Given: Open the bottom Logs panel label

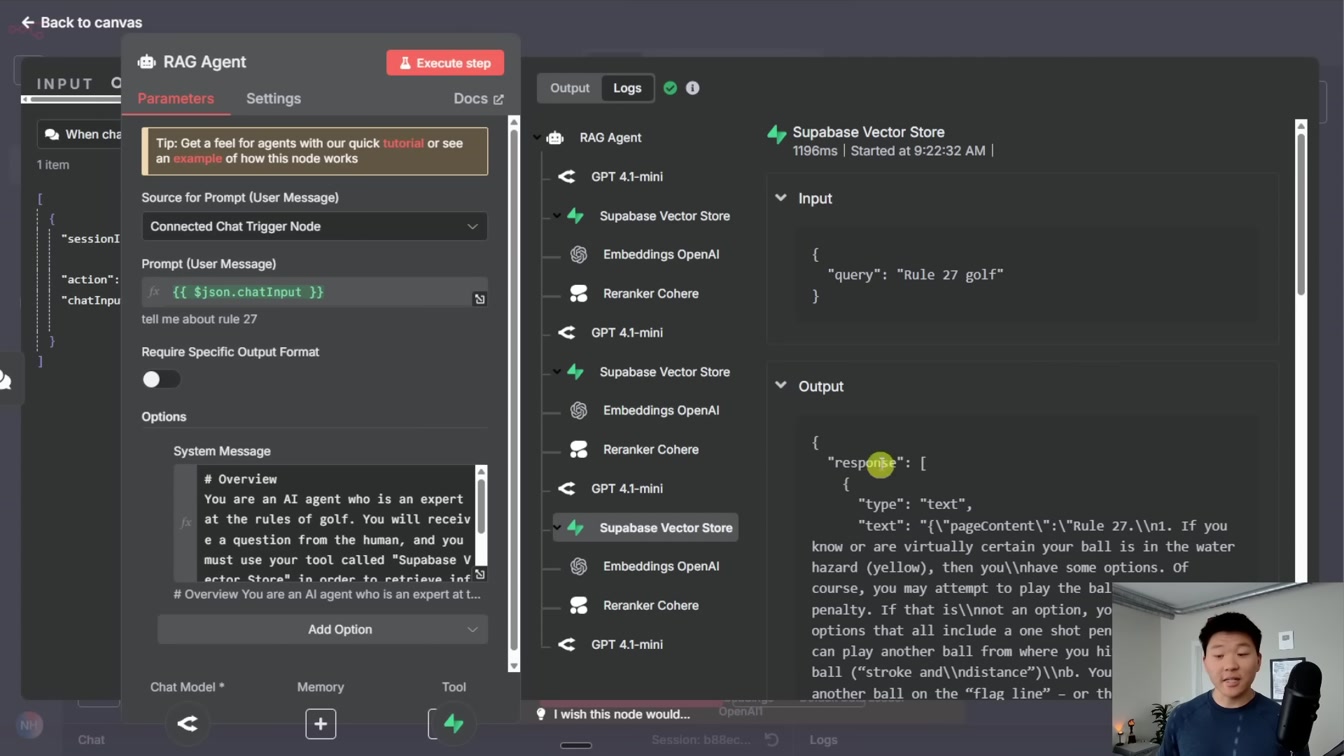Looking at the screenshot, I should tap(823, 740).
